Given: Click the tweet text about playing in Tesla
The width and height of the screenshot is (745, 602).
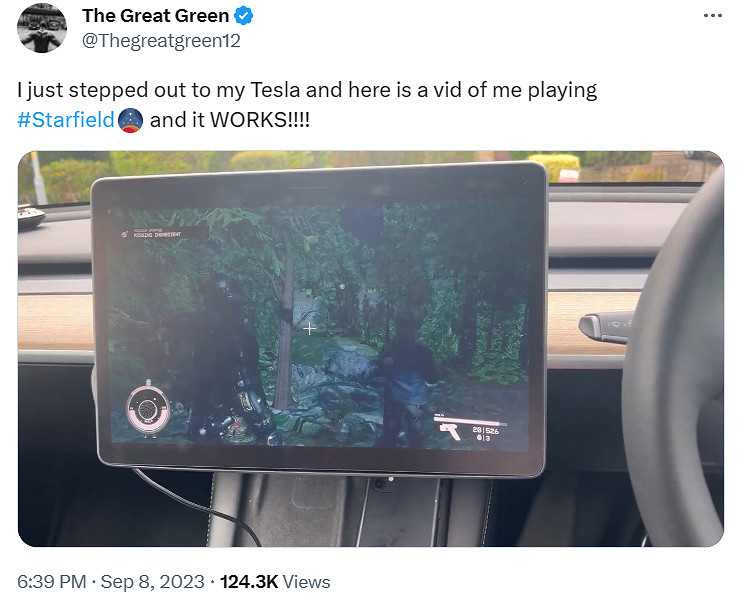Looking at the screenshot, I should point(307,105).
